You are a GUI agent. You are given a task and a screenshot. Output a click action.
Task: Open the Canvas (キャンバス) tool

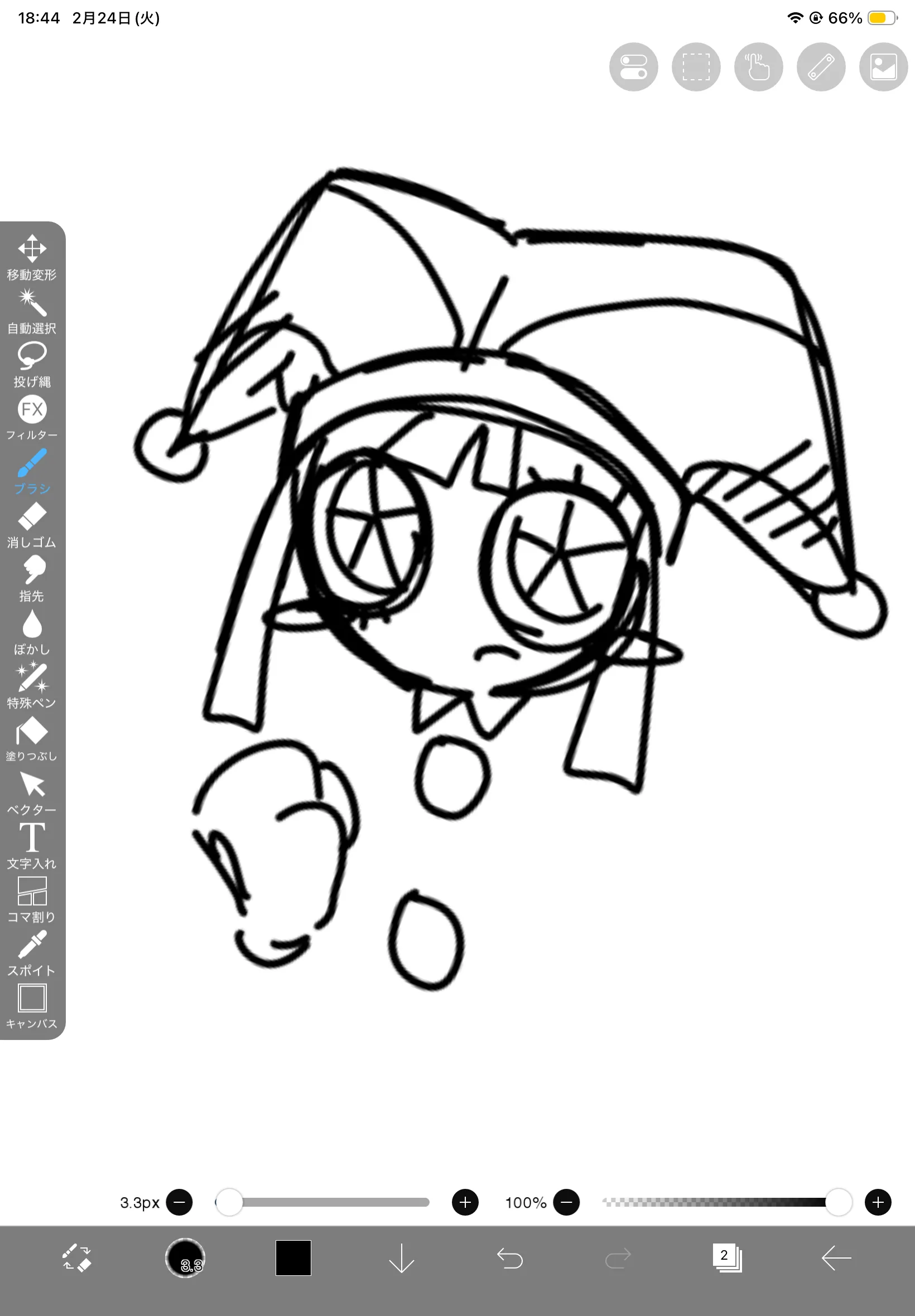[x=32, y=1006]
